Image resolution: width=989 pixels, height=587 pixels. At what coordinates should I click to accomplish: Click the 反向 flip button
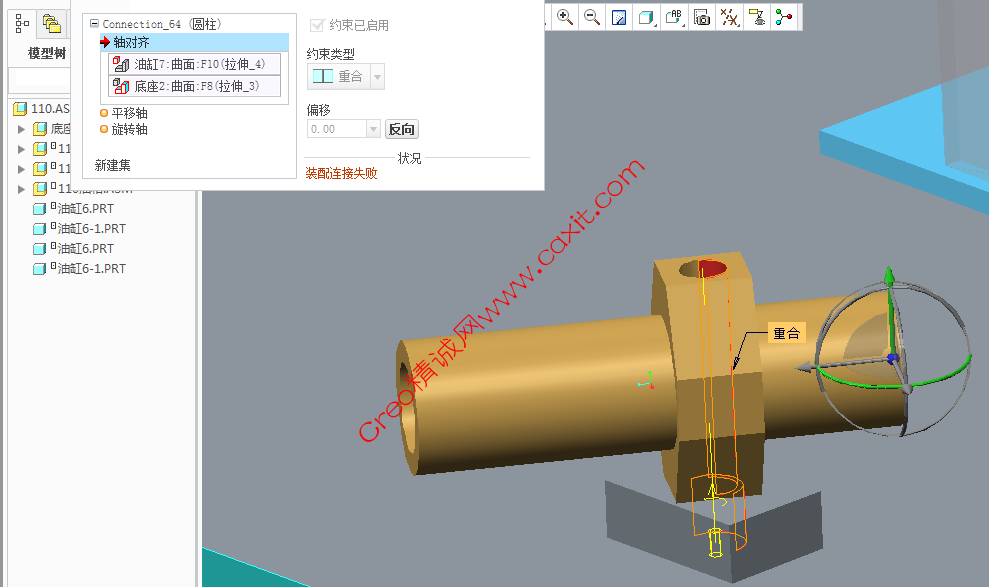pos(402,129)
